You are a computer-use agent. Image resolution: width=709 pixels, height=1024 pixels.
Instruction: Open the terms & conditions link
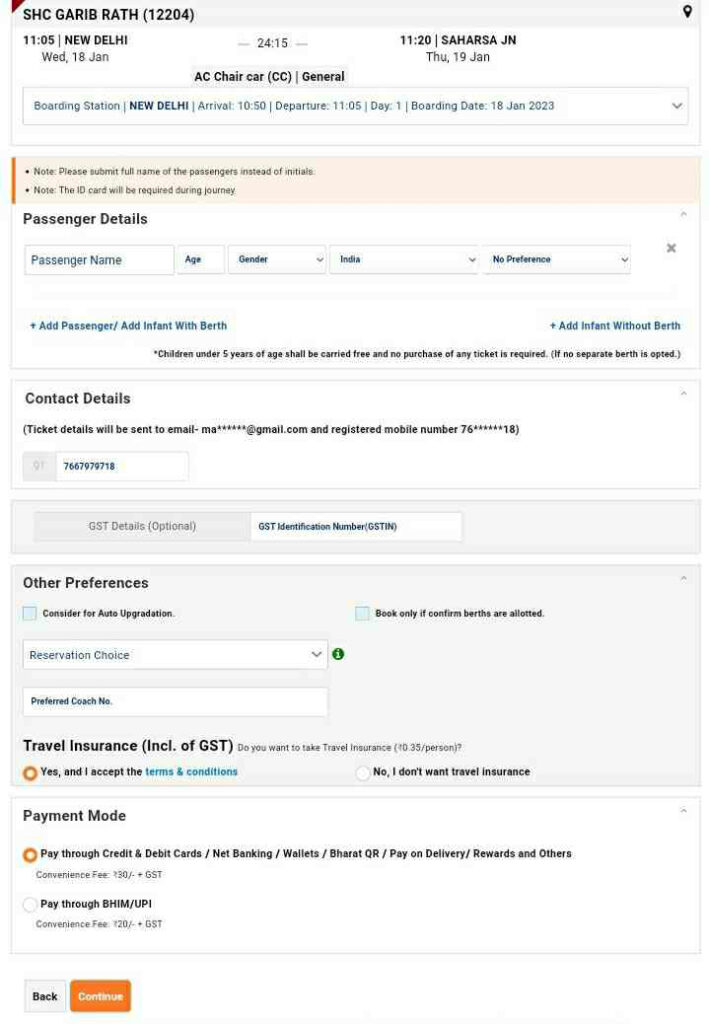click(x=191, y=772)
